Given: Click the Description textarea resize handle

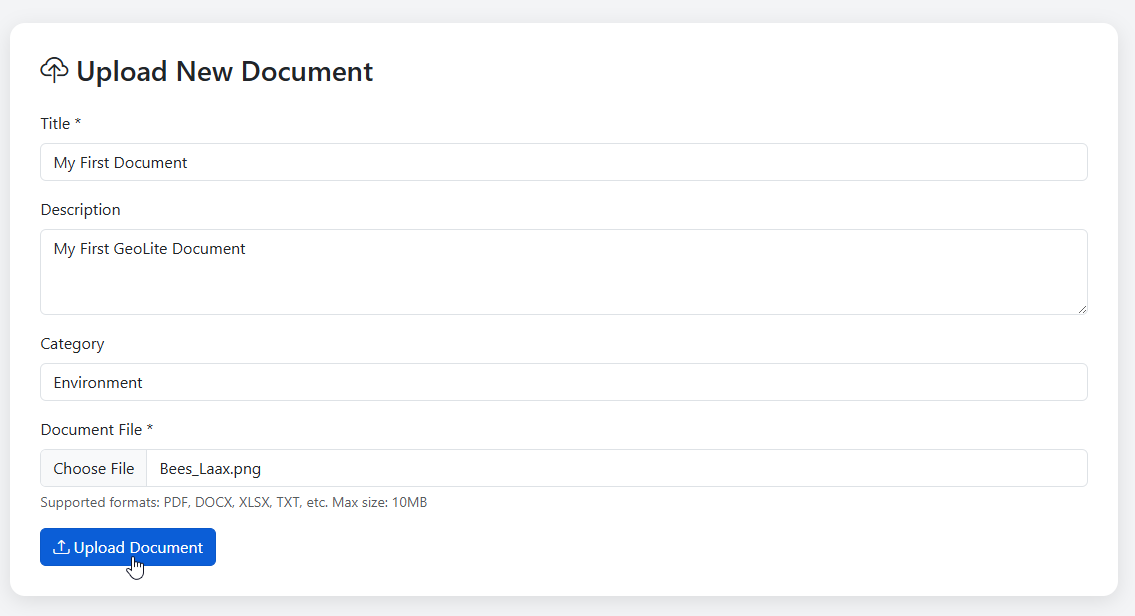Looking at the screenshot, I should pos(1081,308).
